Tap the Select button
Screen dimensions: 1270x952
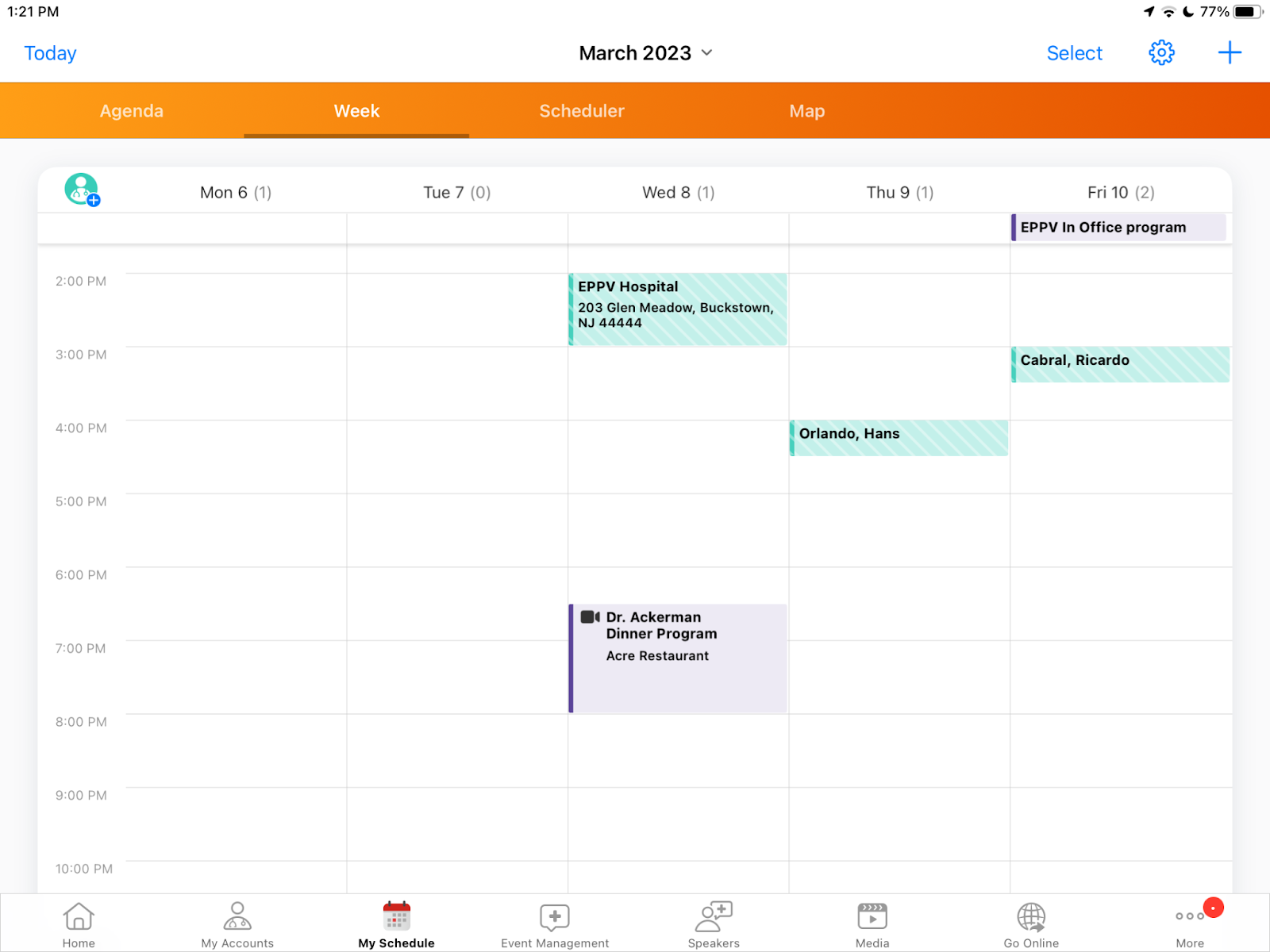[x=1074, y=53]
